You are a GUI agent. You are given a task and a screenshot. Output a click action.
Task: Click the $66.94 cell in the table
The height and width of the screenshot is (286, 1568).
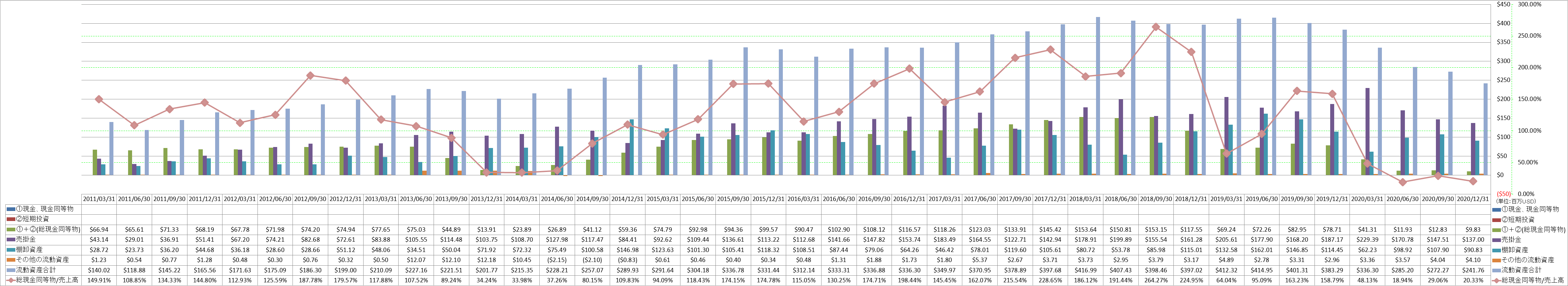pos(99,229)
